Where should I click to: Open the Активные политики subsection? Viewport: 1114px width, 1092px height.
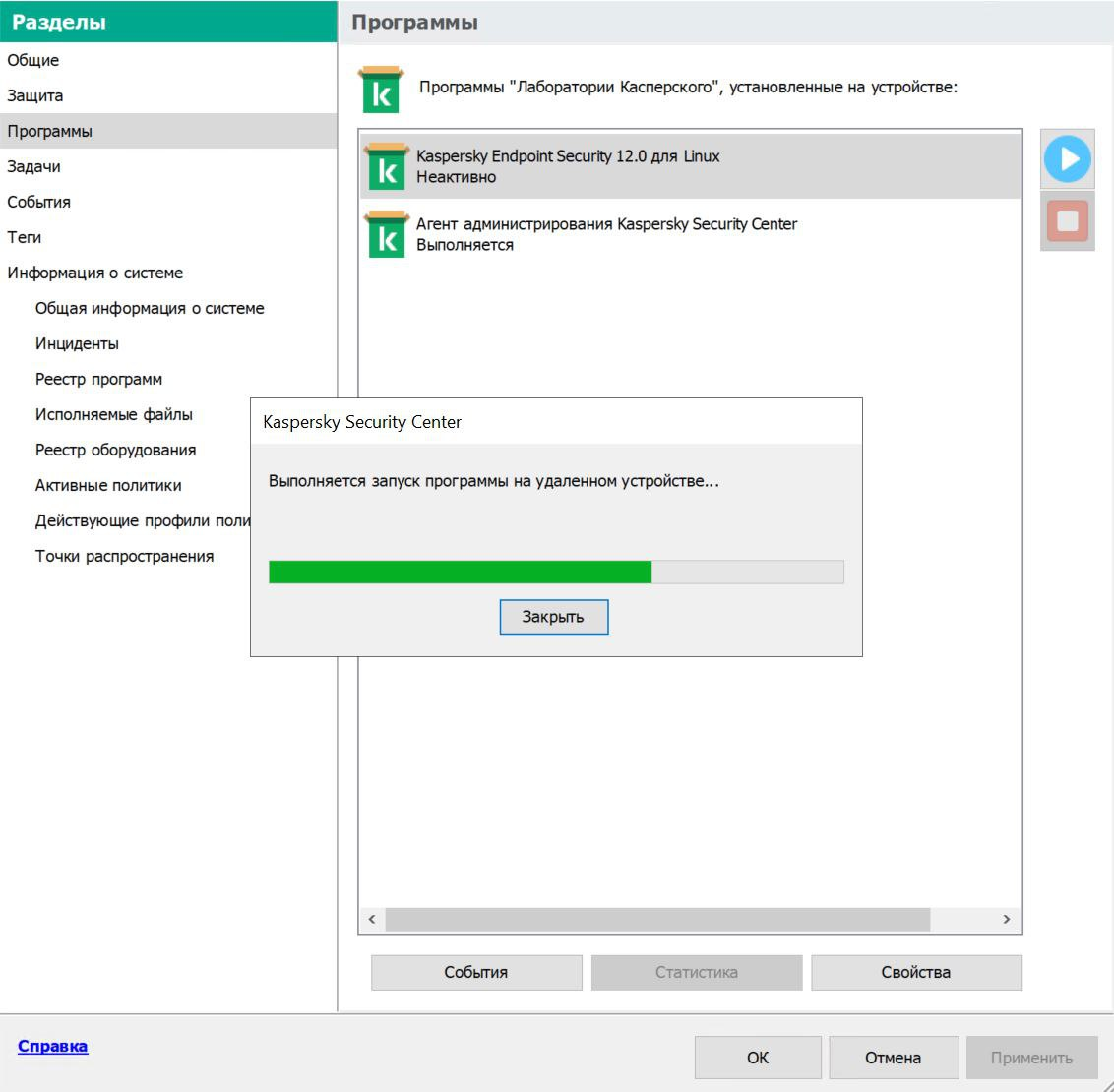pos(108,486)
